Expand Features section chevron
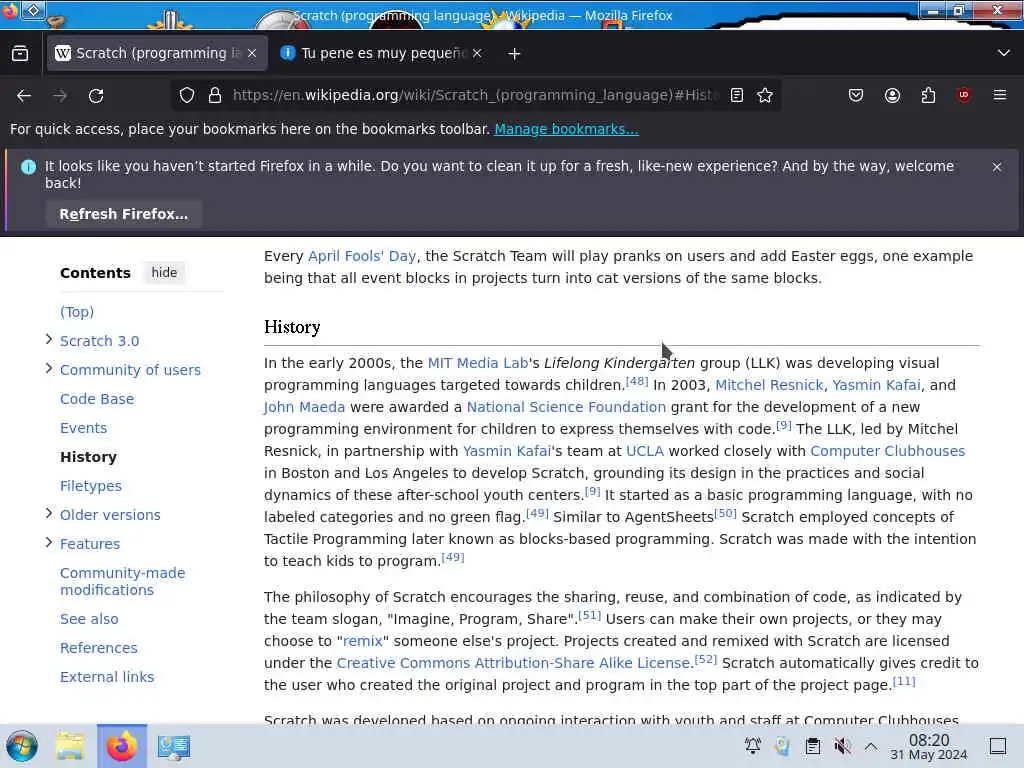Viewport: 1024px width, 768px height. (48, 542)
